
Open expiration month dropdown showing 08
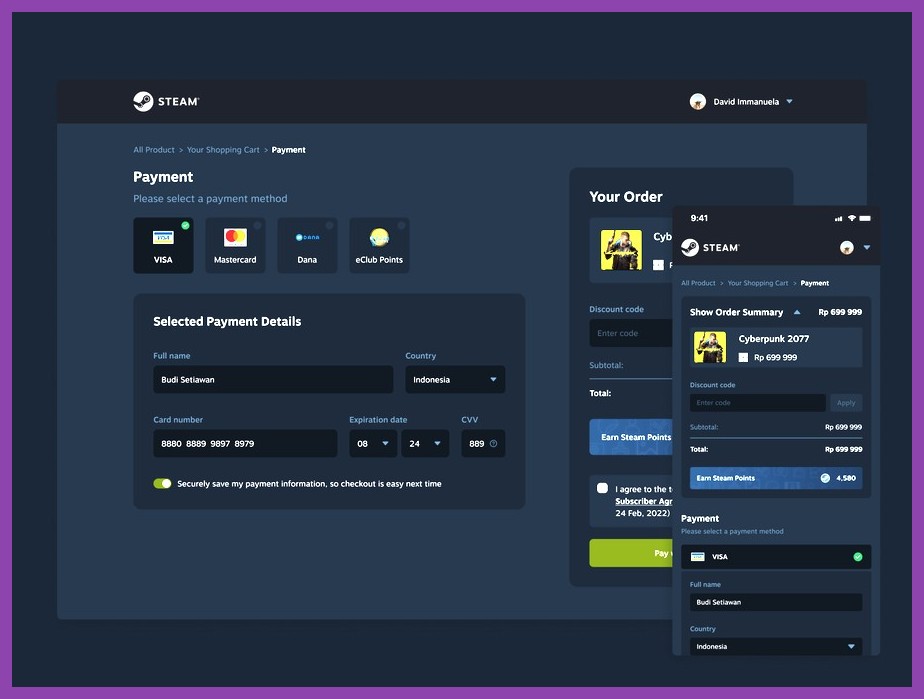coord(373,443)
